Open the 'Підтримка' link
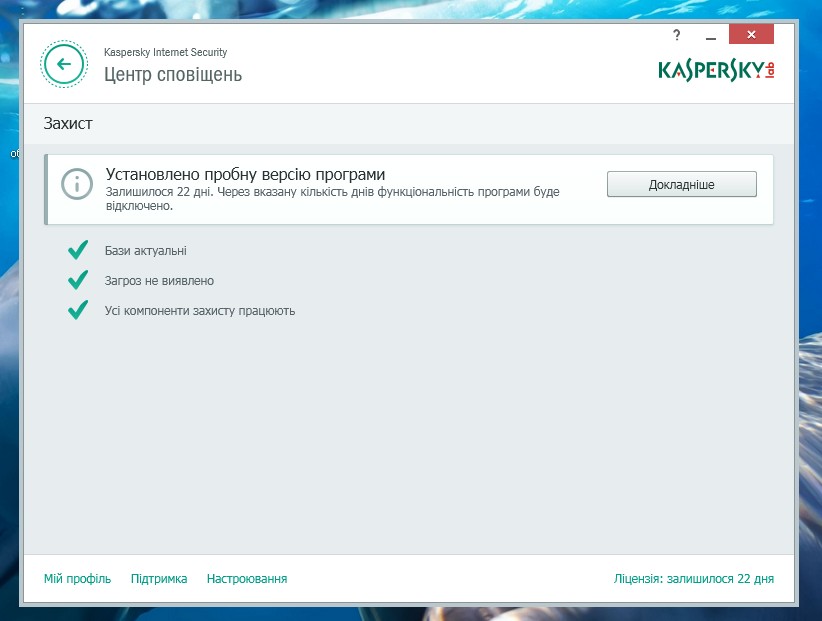 point(159,579)
